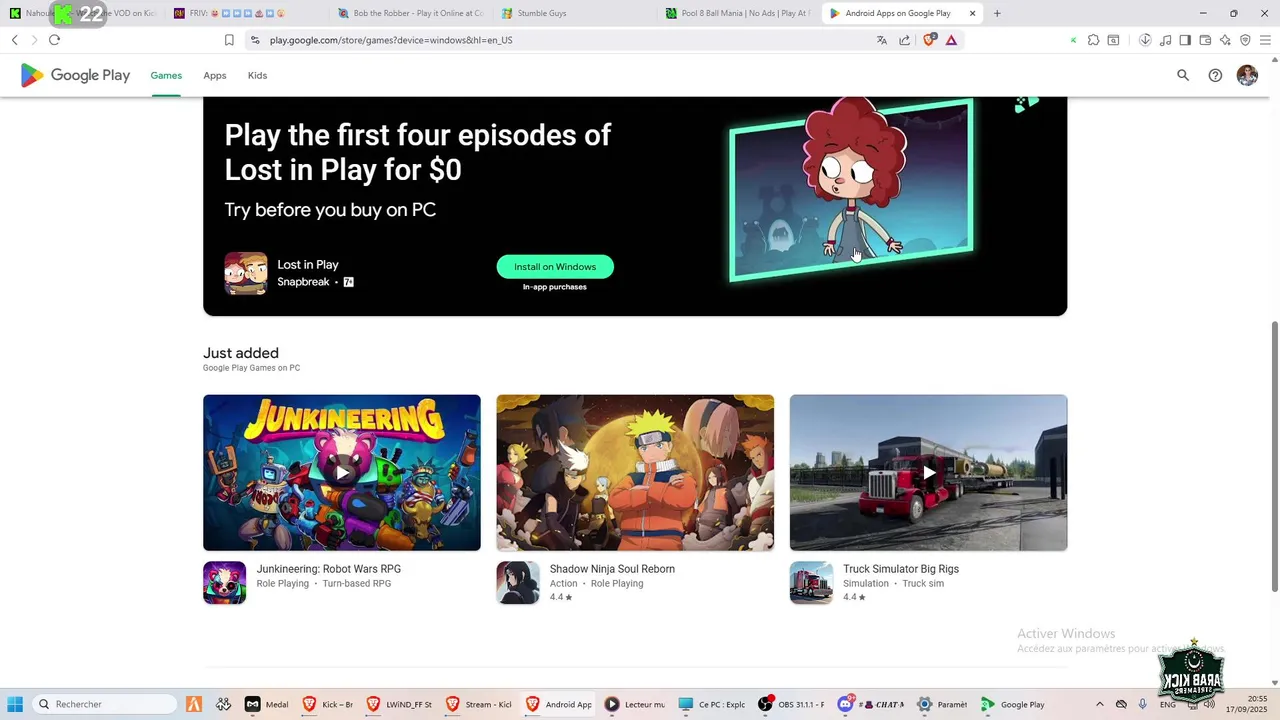Viewport: 1280px width, 720px height.
Task: Click the Brave VPN shield icon
Action: (1245, 40)
